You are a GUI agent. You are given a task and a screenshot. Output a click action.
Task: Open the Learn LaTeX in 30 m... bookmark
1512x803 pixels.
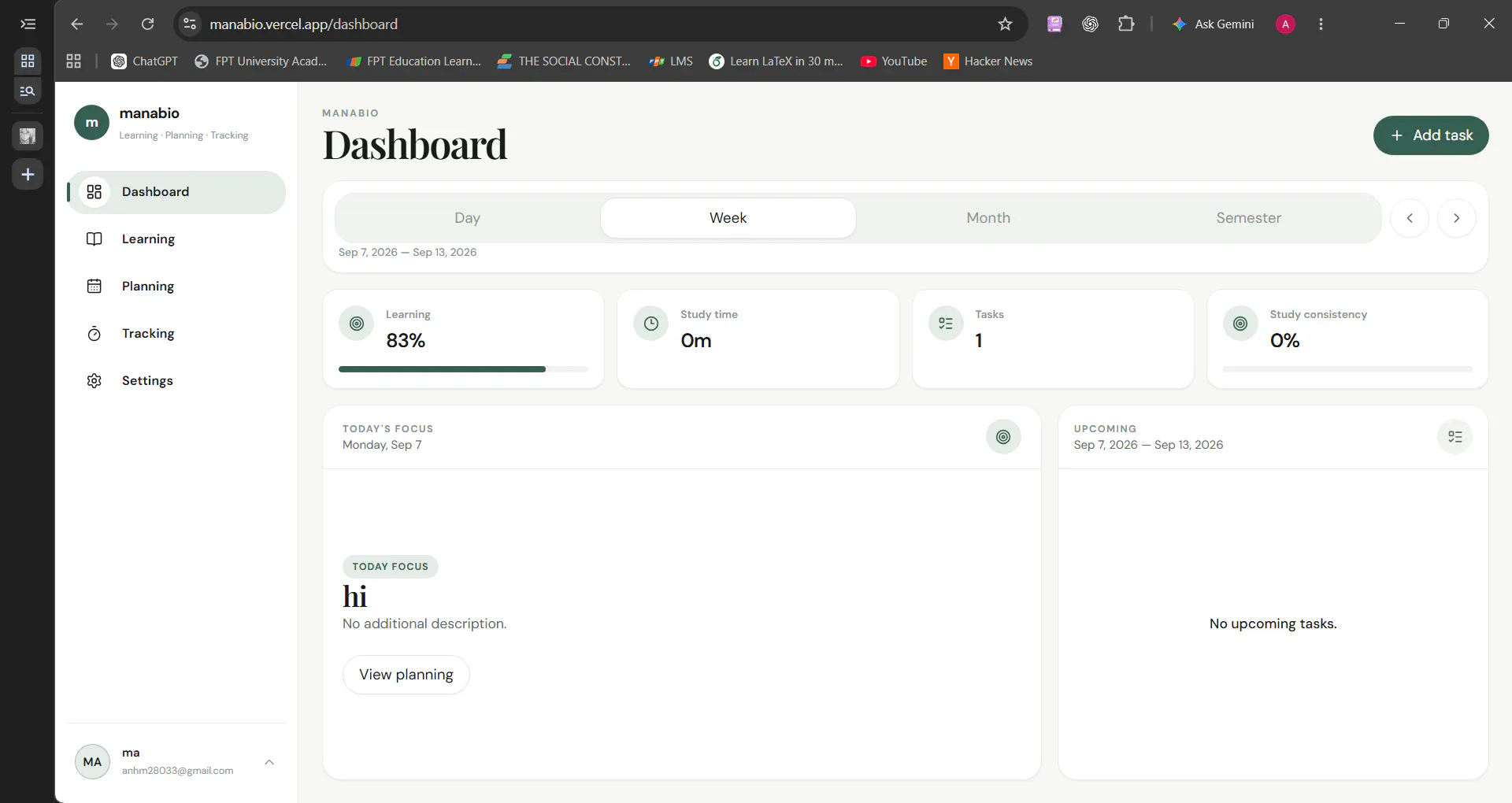click(776, 61)
